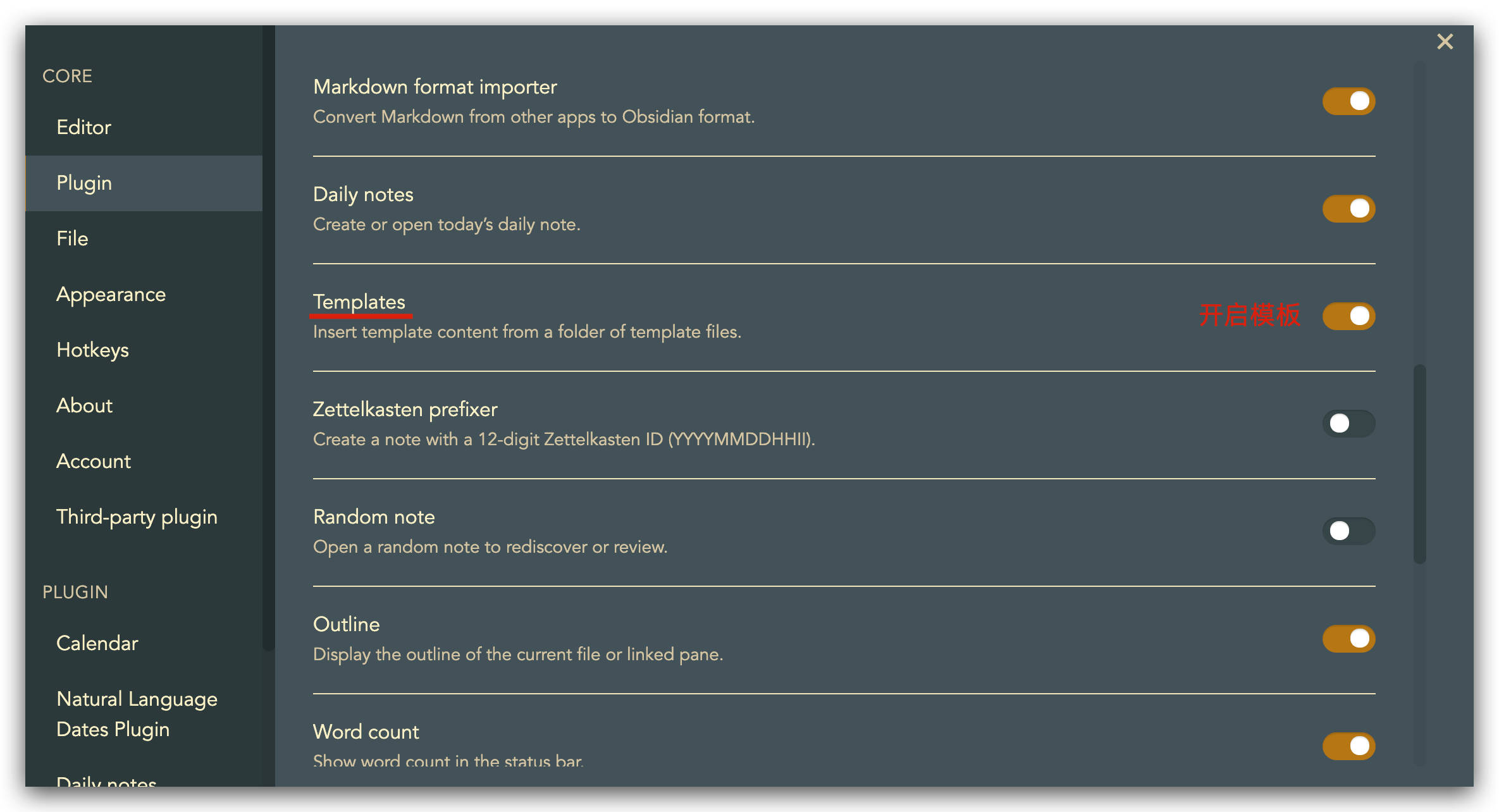Open Third-party plugin settings
The image size is (1499, 812).
point(137,517)
